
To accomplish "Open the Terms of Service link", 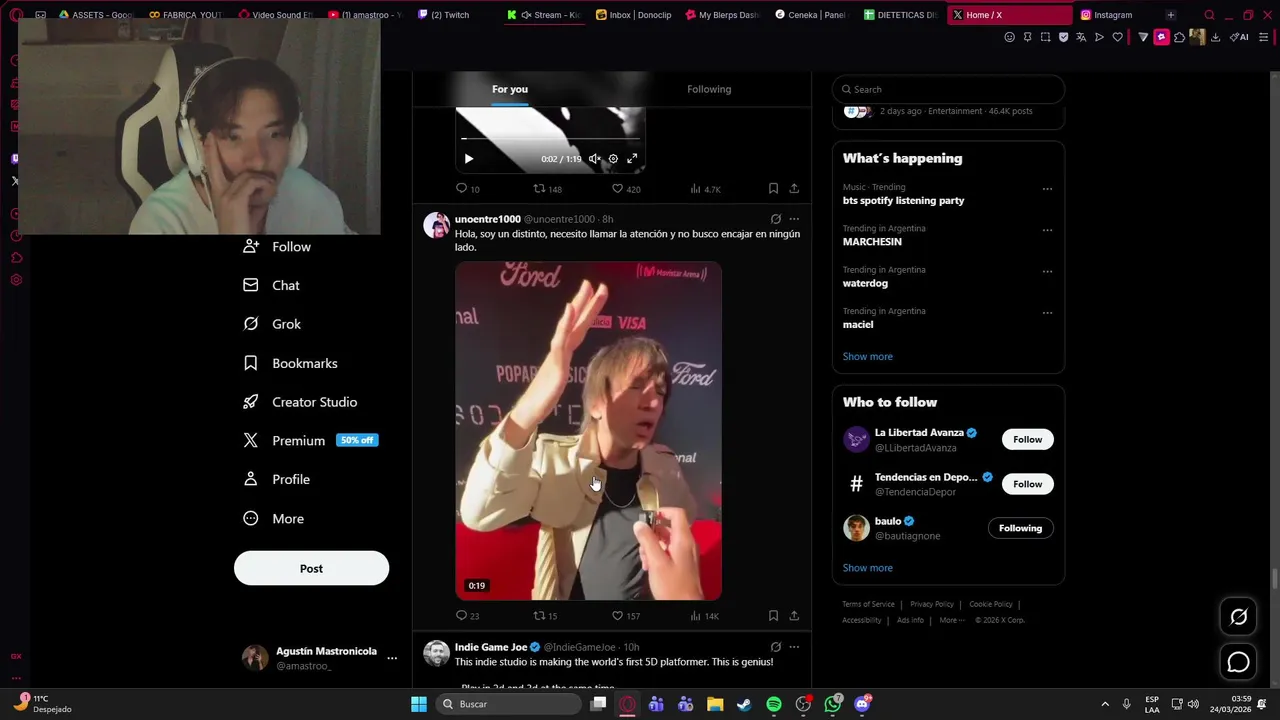I will click(x=868, y=604).
